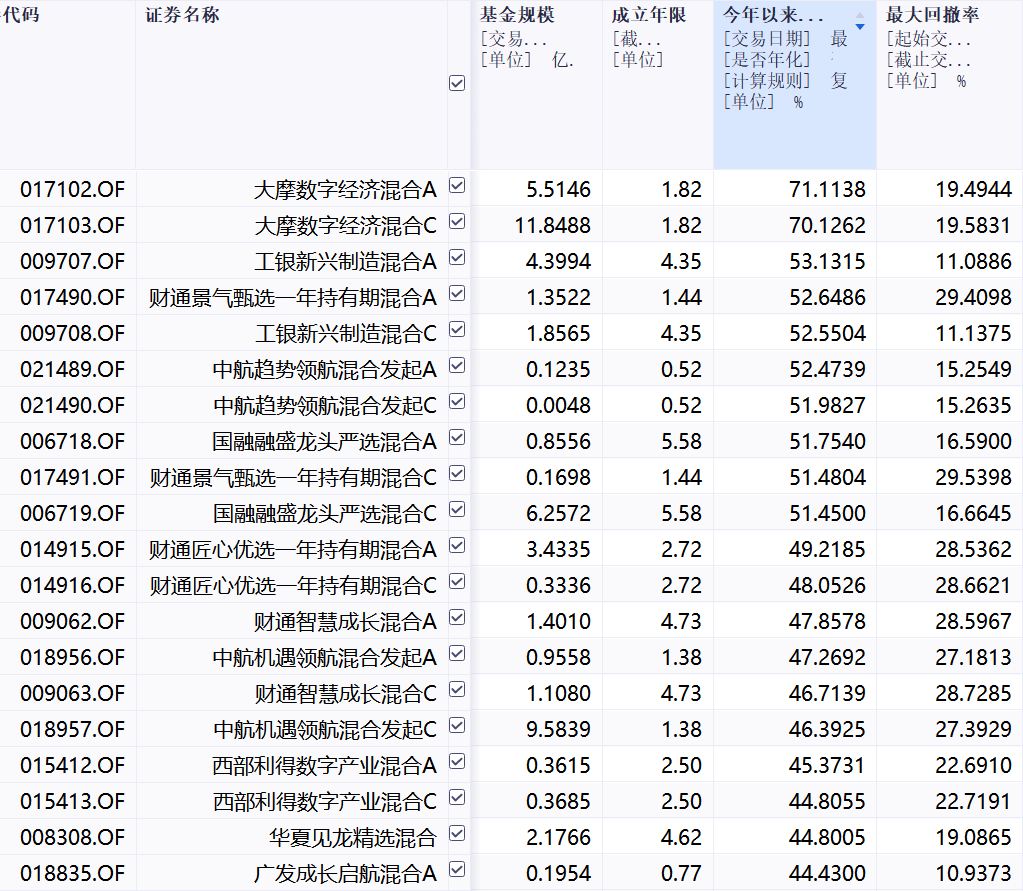Select fund code 017490.OF
This screenshot has width=1023, height=891.
(72, 297)
